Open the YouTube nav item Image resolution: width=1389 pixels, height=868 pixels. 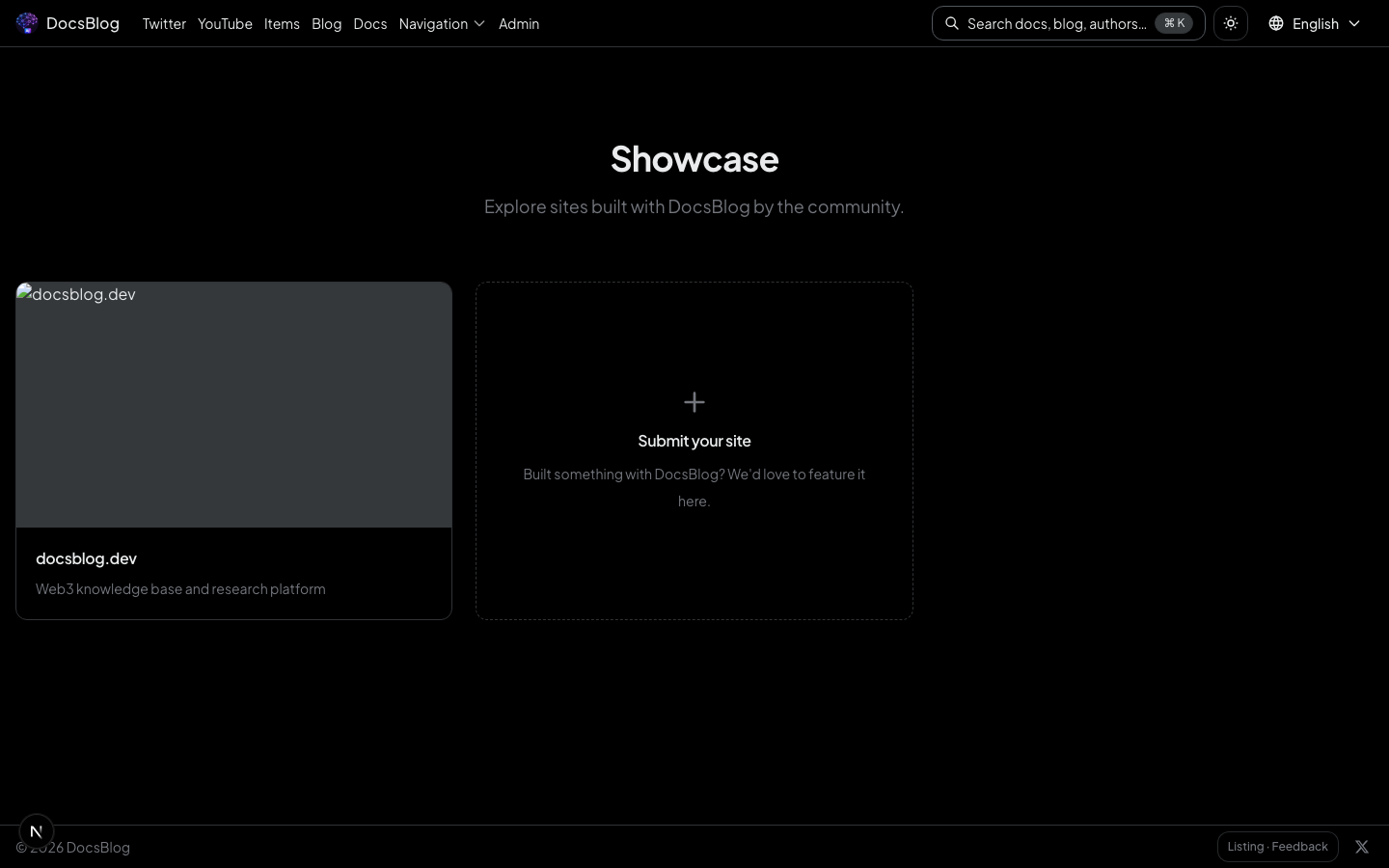click(225, 23)
